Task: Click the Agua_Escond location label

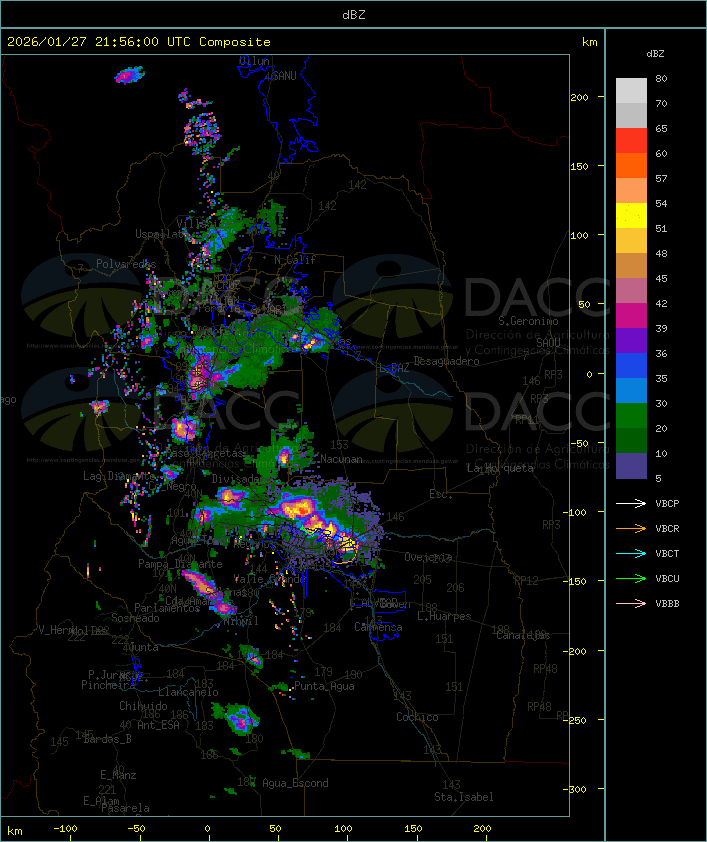Action: click(x=294, y=783)
